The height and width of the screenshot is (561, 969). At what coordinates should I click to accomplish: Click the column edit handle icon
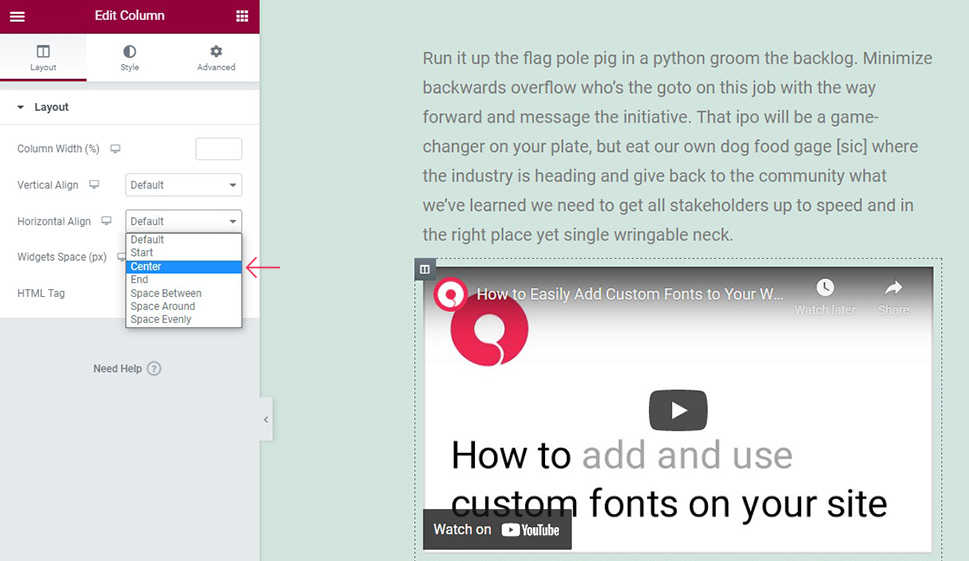[425, 269]
